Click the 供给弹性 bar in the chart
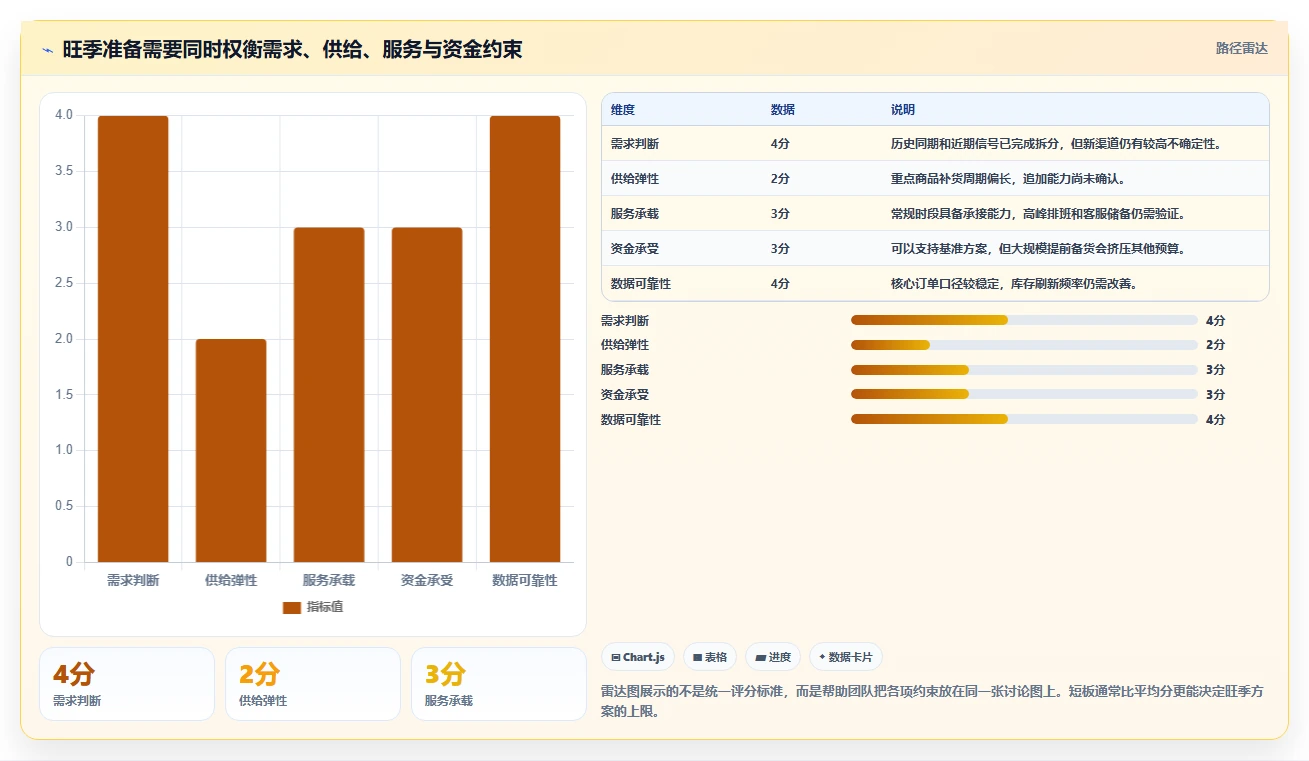This screenshot has height=761, width=1309. point(231,451)
